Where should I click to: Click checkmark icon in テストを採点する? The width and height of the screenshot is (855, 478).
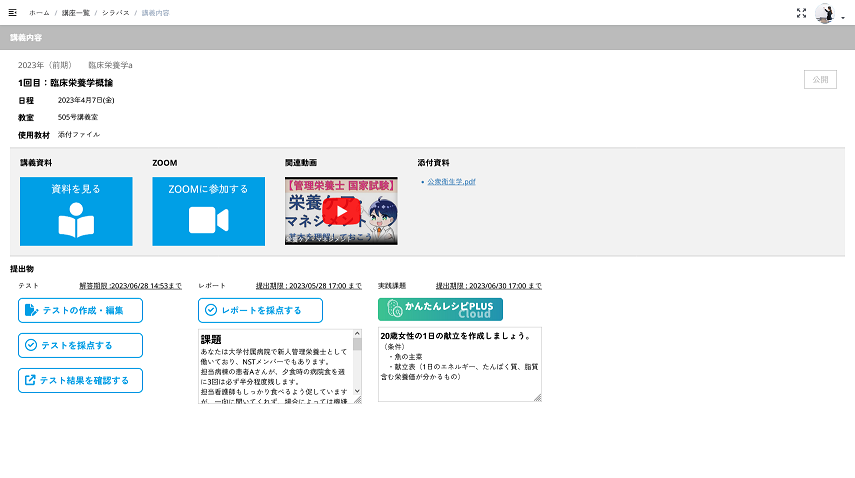31,345
